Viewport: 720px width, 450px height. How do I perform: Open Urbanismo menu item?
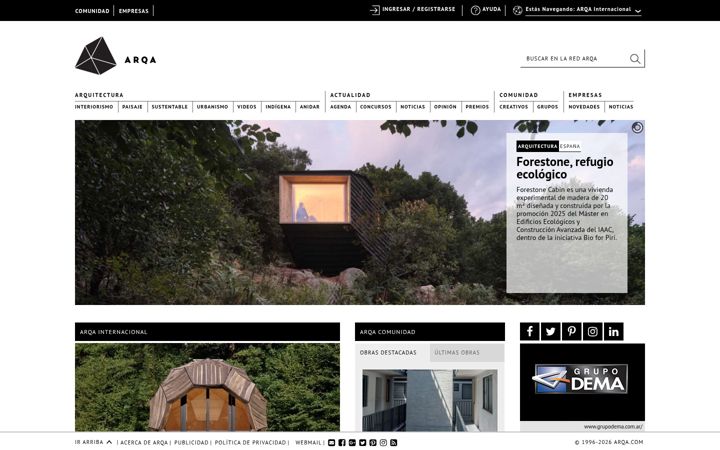pos(212,107)
